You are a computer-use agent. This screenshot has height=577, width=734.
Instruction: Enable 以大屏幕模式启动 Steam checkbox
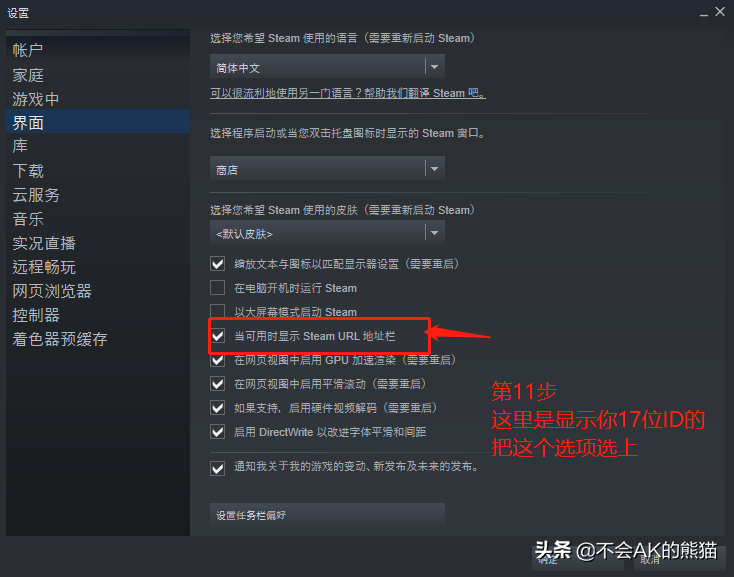coord(218,311)
